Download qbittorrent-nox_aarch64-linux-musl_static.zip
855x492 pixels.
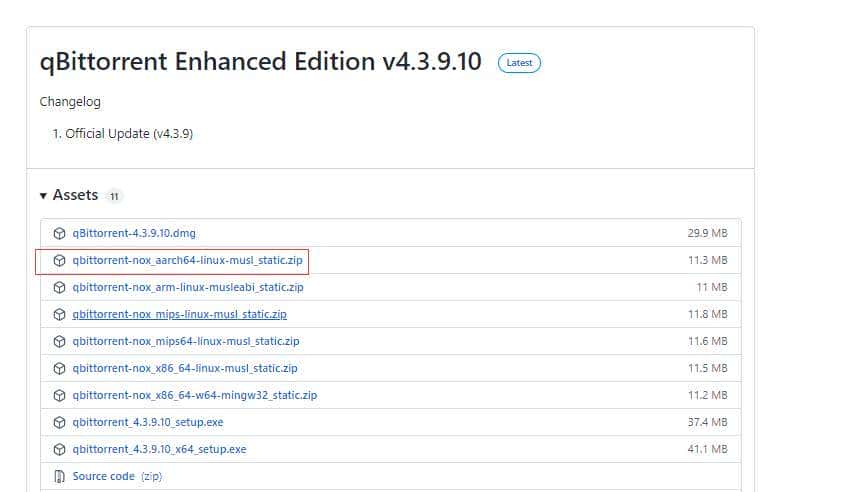click(187, 260)
